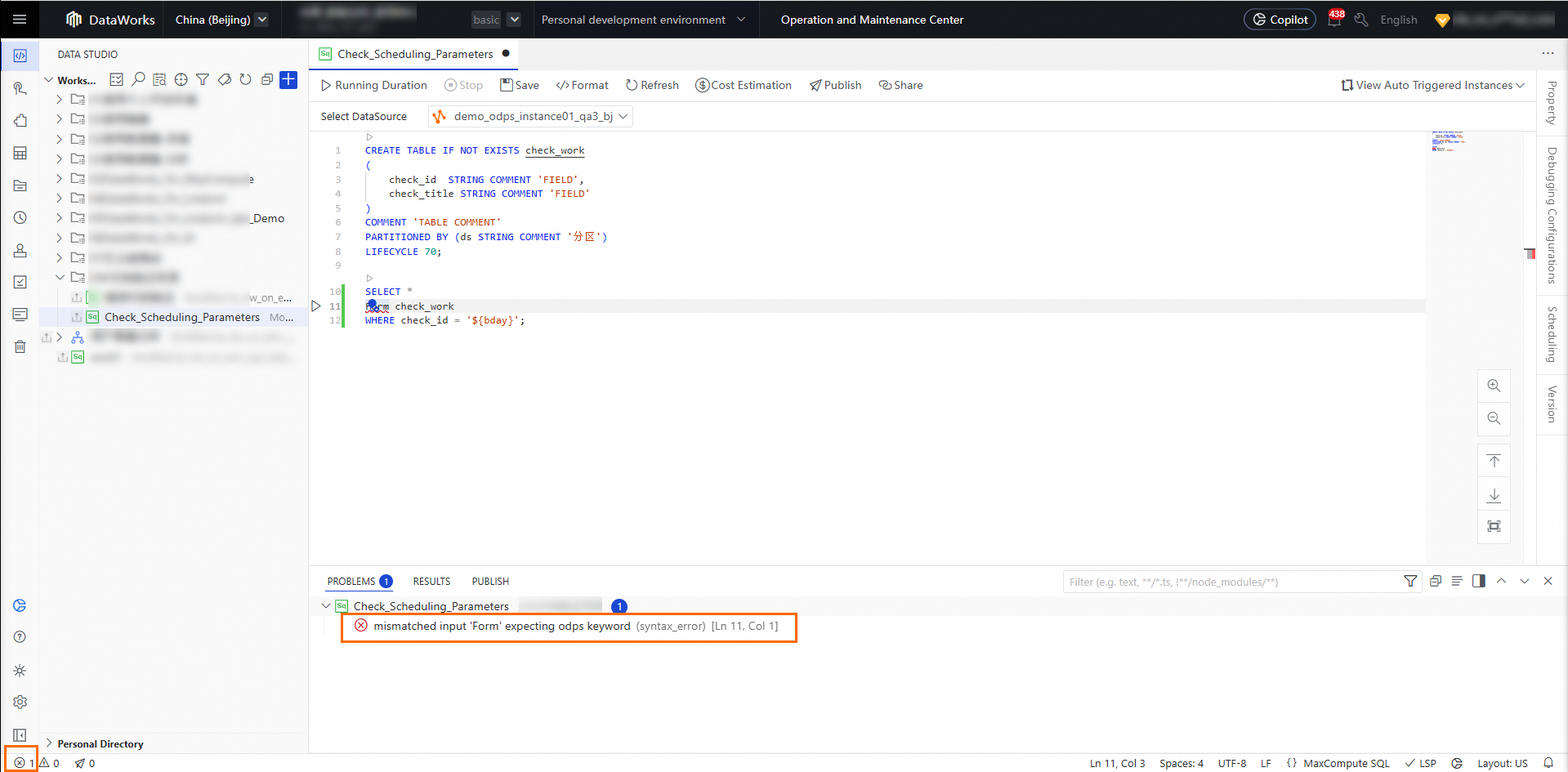Open the puzzle-piece extensions icon in sidebar
This screenshot has height=772, width=1568.
click(x=20, y=121)
